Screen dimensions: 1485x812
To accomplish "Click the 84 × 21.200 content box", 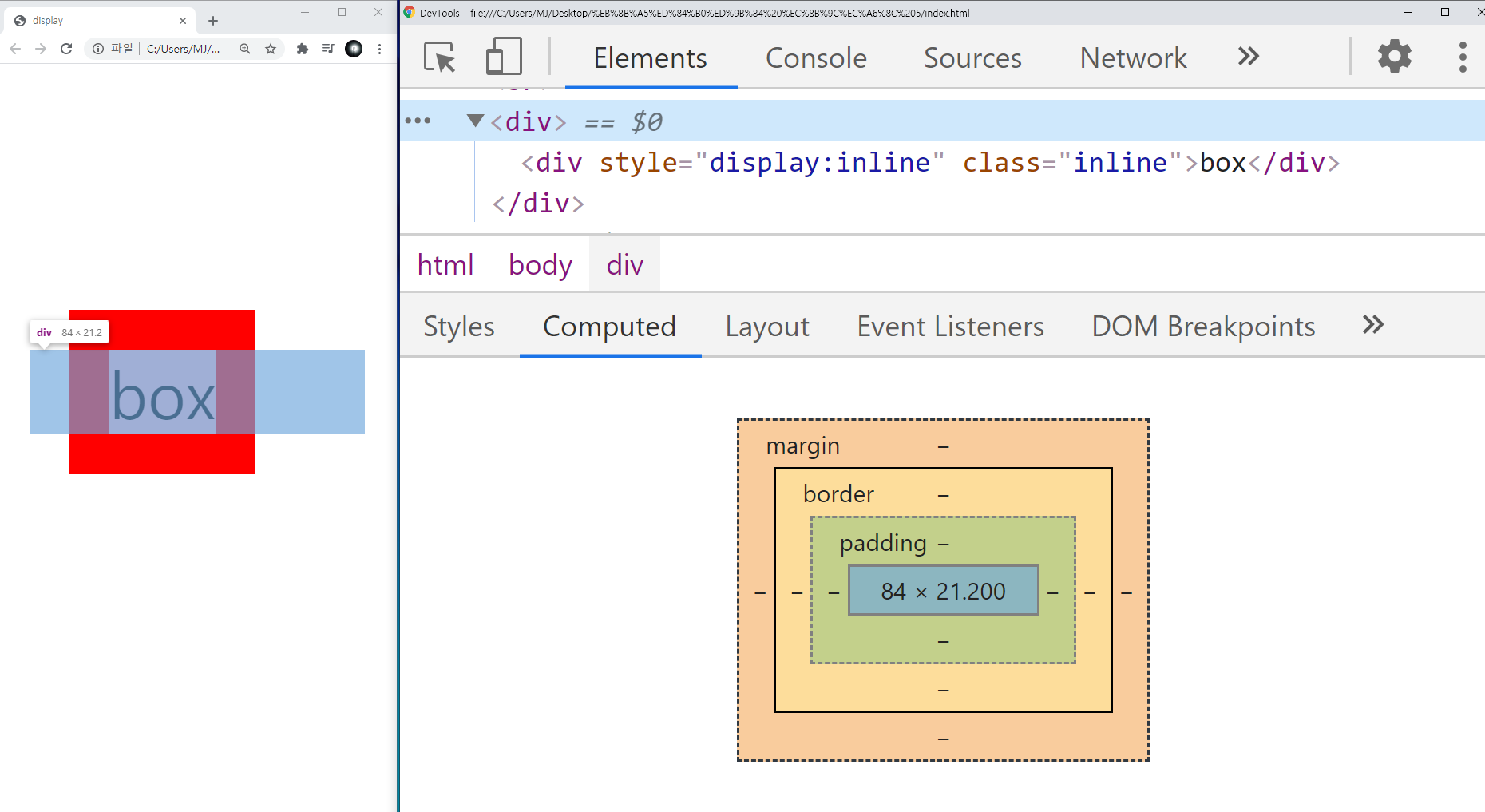I will 943,591.
